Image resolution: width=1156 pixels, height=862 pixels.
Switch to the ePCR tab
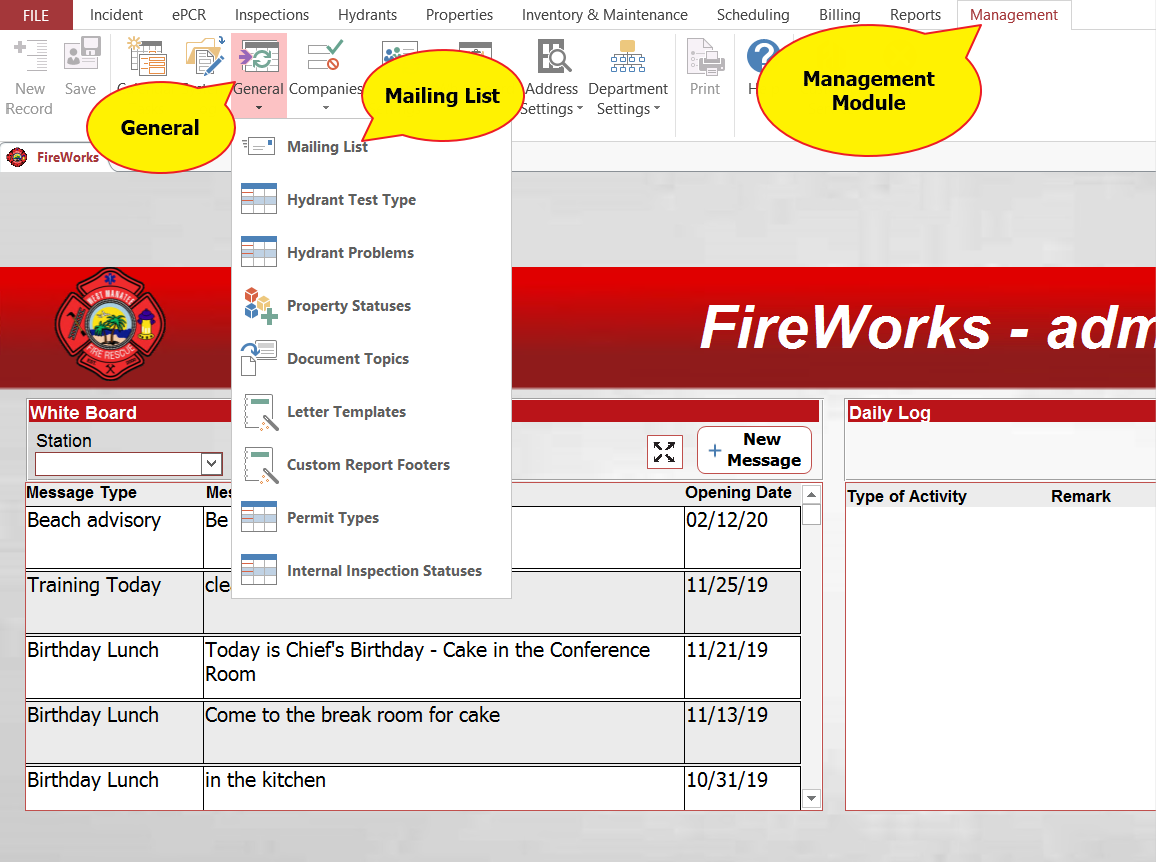(189, 15)
